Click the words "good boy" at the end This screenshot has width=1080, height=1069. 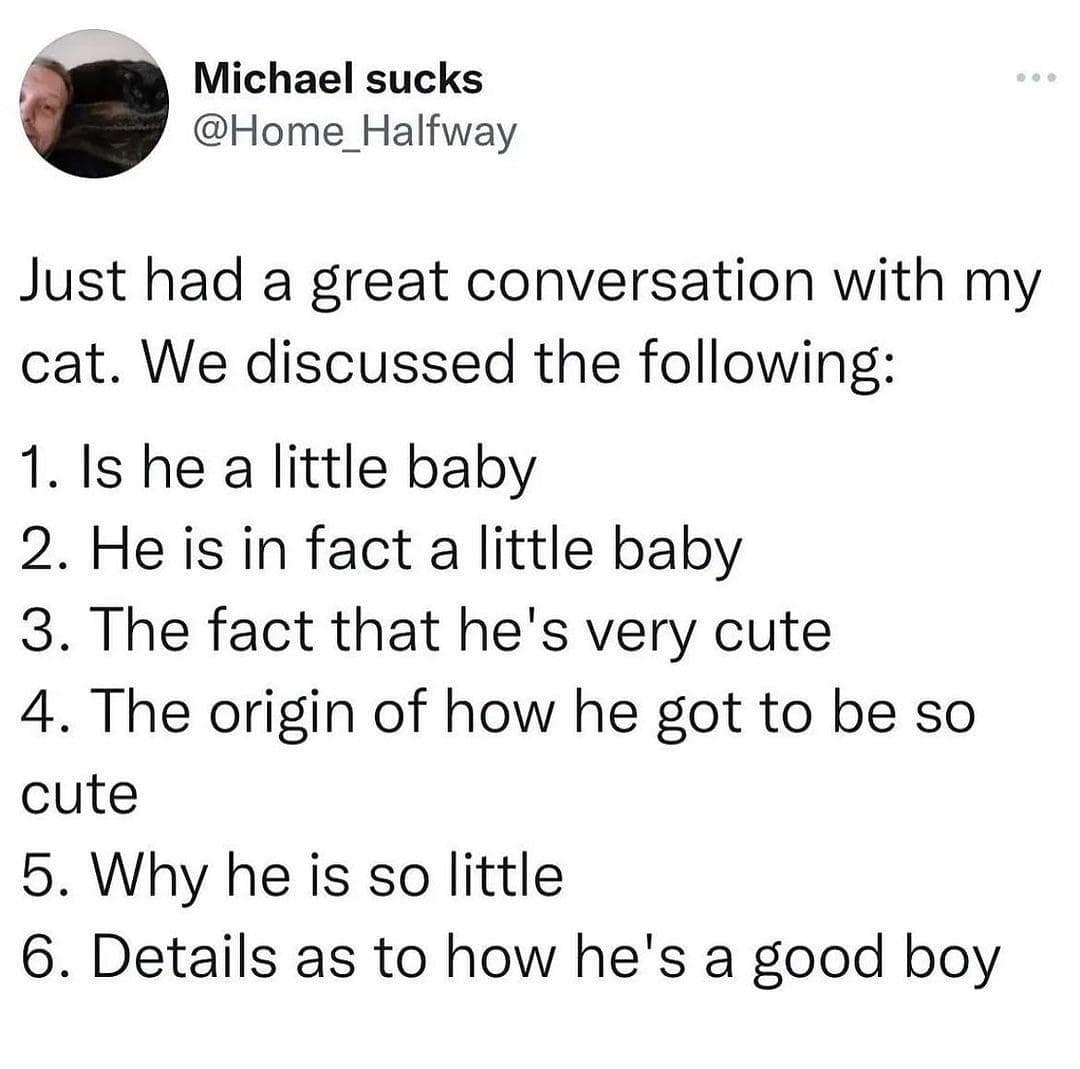(x=881, y=959)
